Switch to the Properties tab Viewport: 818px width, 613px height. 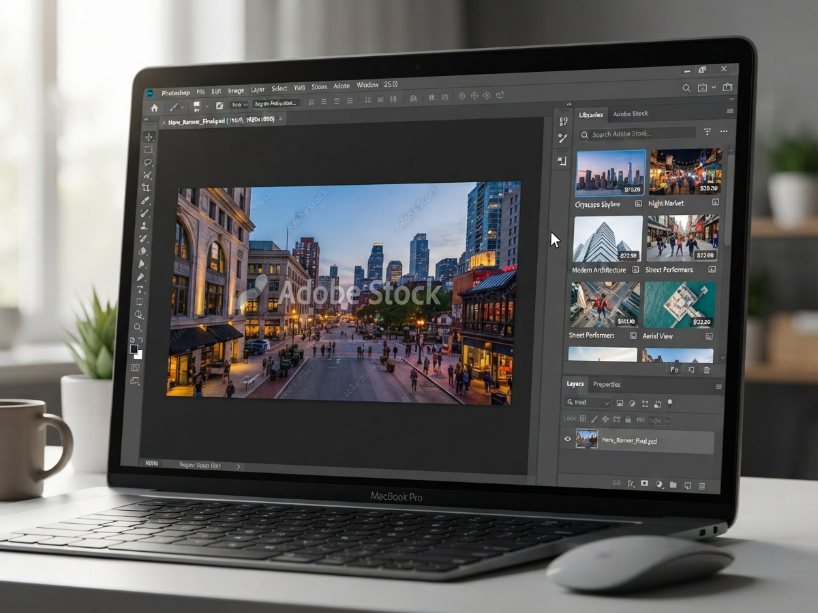click(x=607, y=384)
